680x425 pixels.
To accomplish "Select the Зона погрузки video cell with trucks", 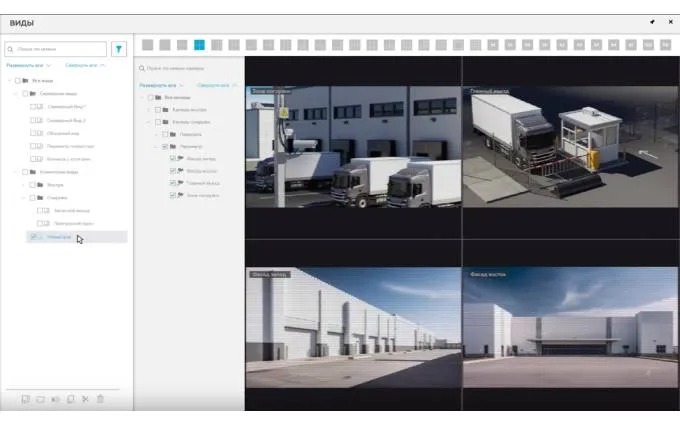I will click(x=353, y=147).
